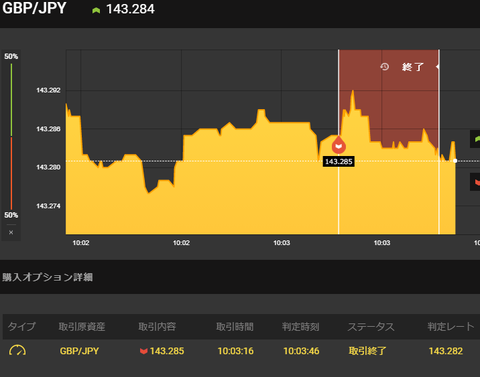Click the trade time 10:03:16
Image resolution: width=480 pixels, height=377 pixels.
point(235,351)
